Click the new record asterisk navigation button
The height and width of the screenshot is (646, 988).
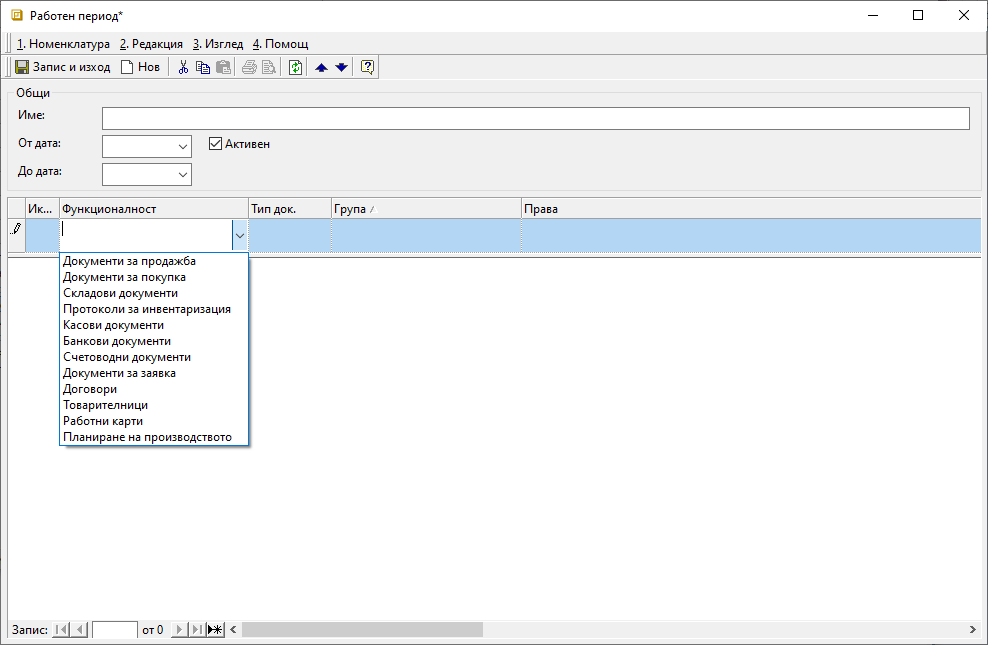(215, 630)
